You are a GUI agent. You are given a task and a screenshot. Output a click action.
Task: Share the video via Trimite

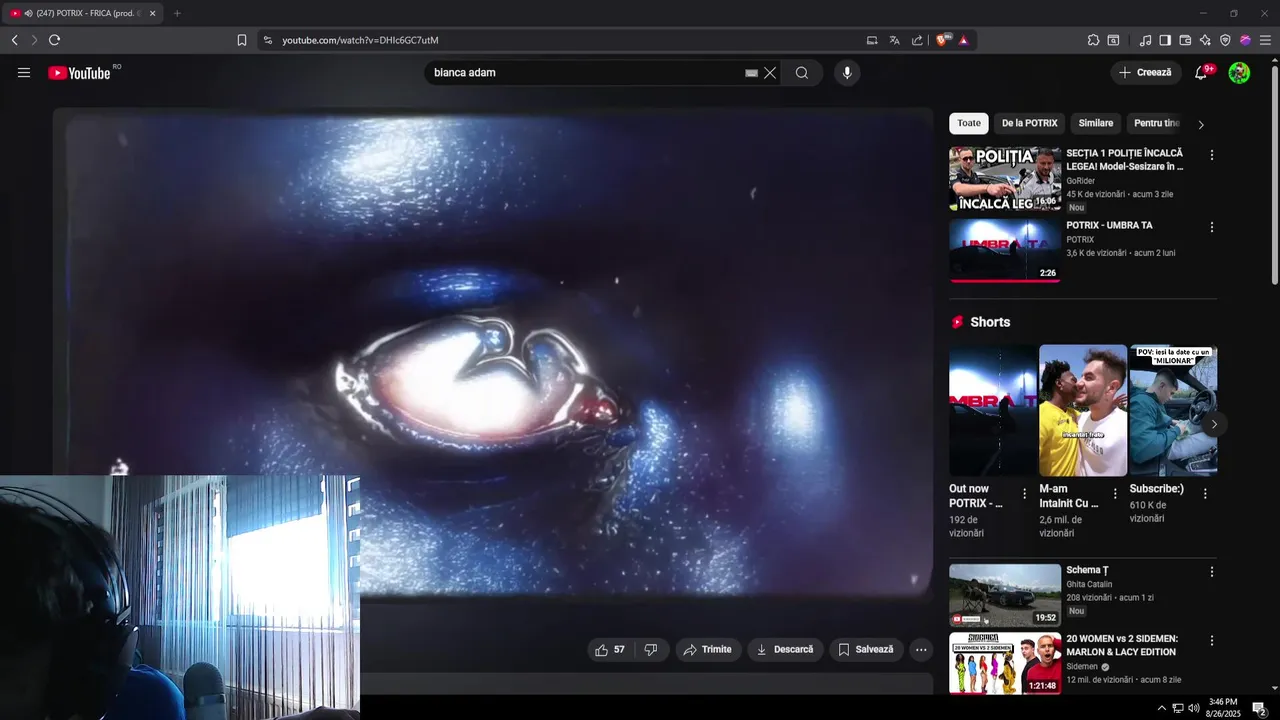pyautogui.click(x=708, y=650)
